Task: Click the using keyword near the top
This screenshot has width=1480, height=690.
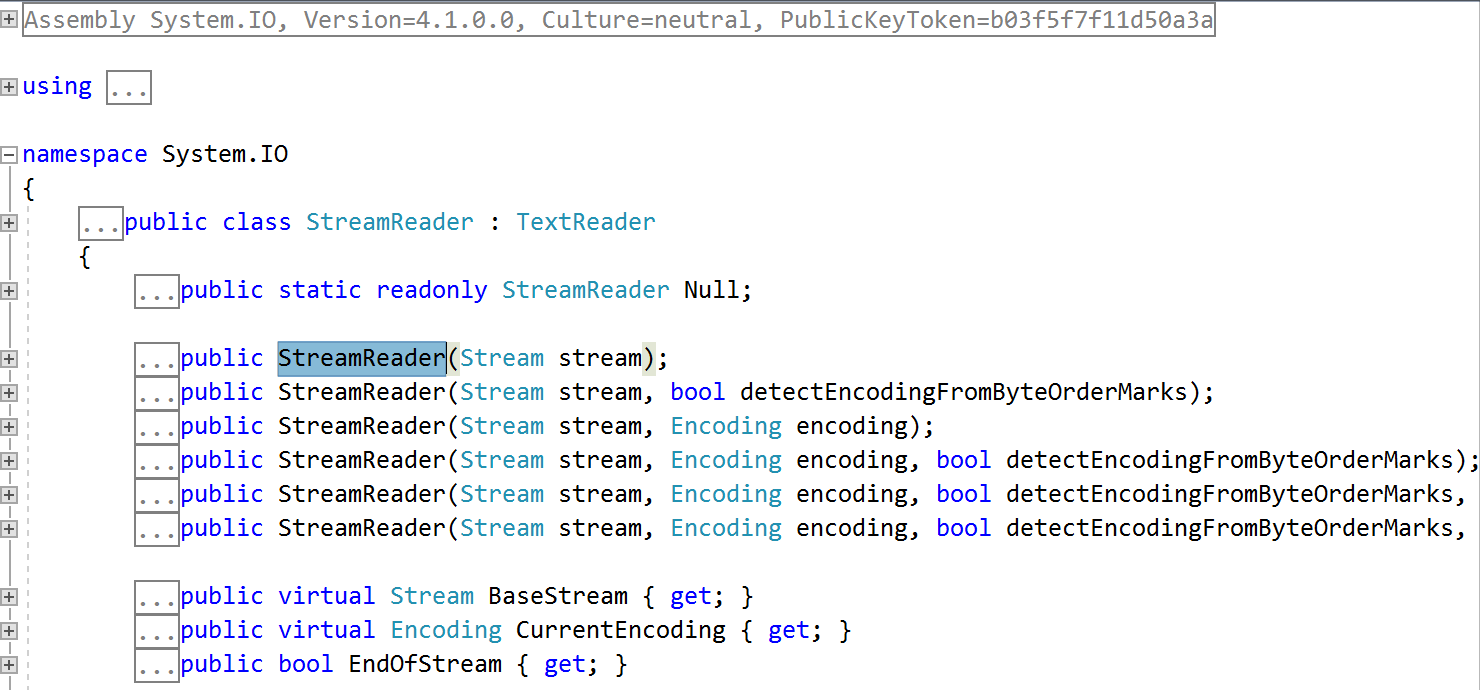Action: [x=57, y=86]
